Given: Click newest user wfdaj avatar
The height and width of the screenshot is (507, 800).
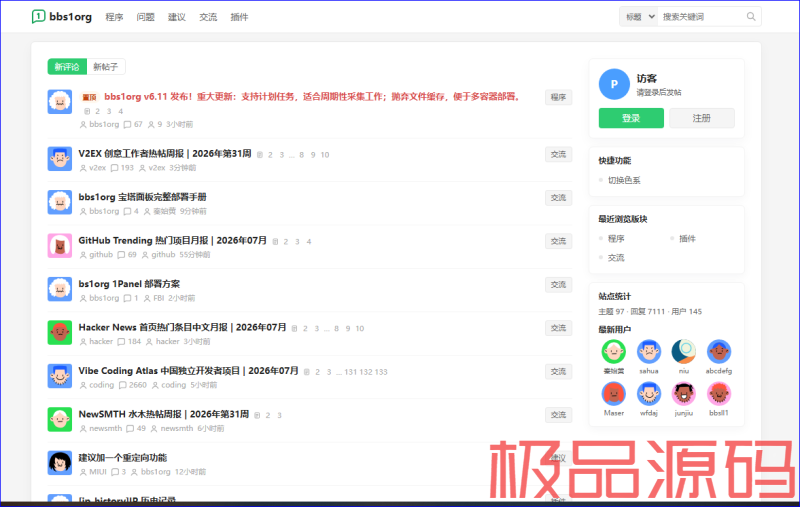Looking at the screenshot, I should (x=649, y=393).
